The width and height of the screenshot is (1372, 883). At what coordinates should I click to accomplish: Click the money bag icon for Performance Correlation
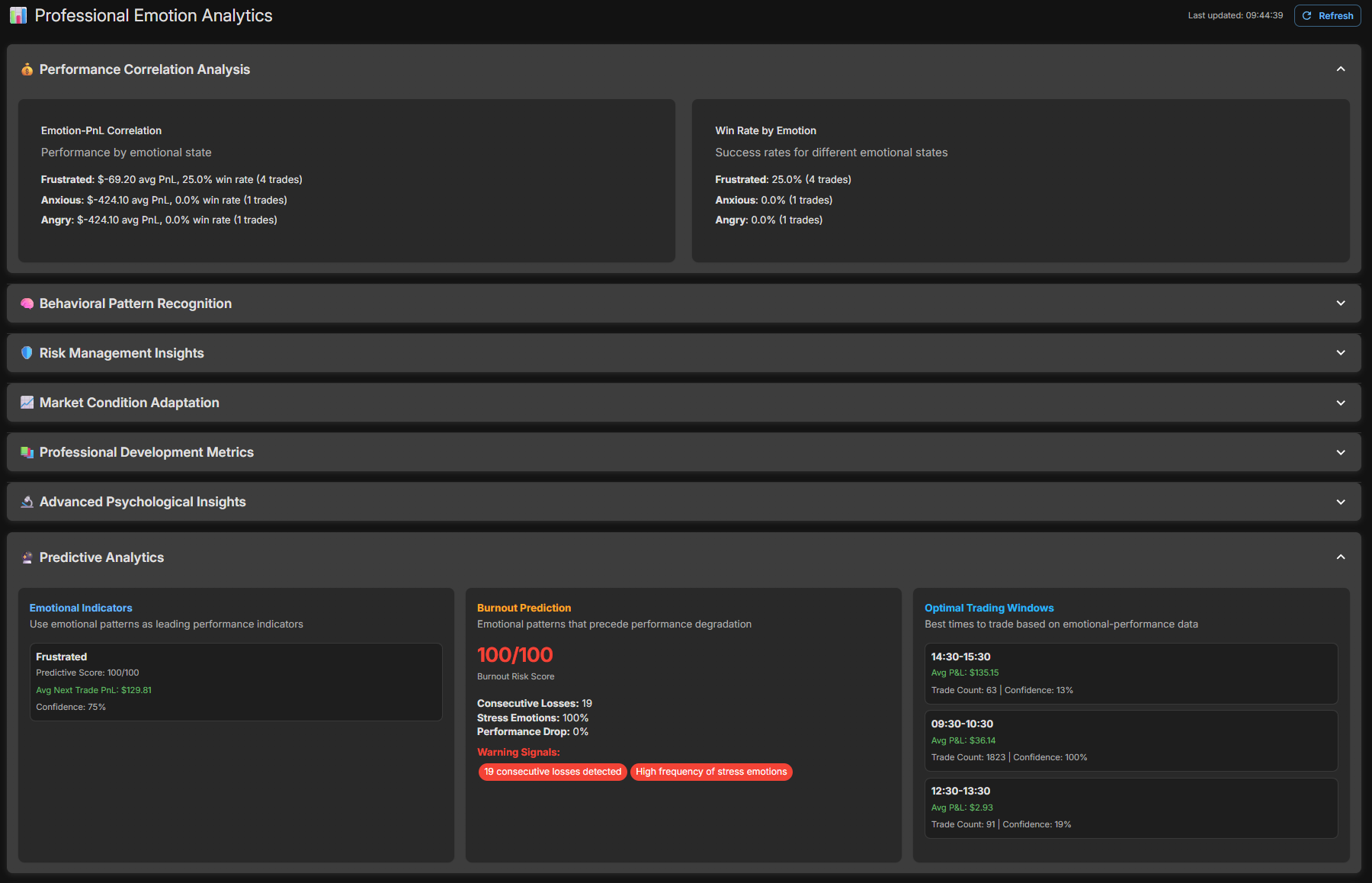click(27, 69)
